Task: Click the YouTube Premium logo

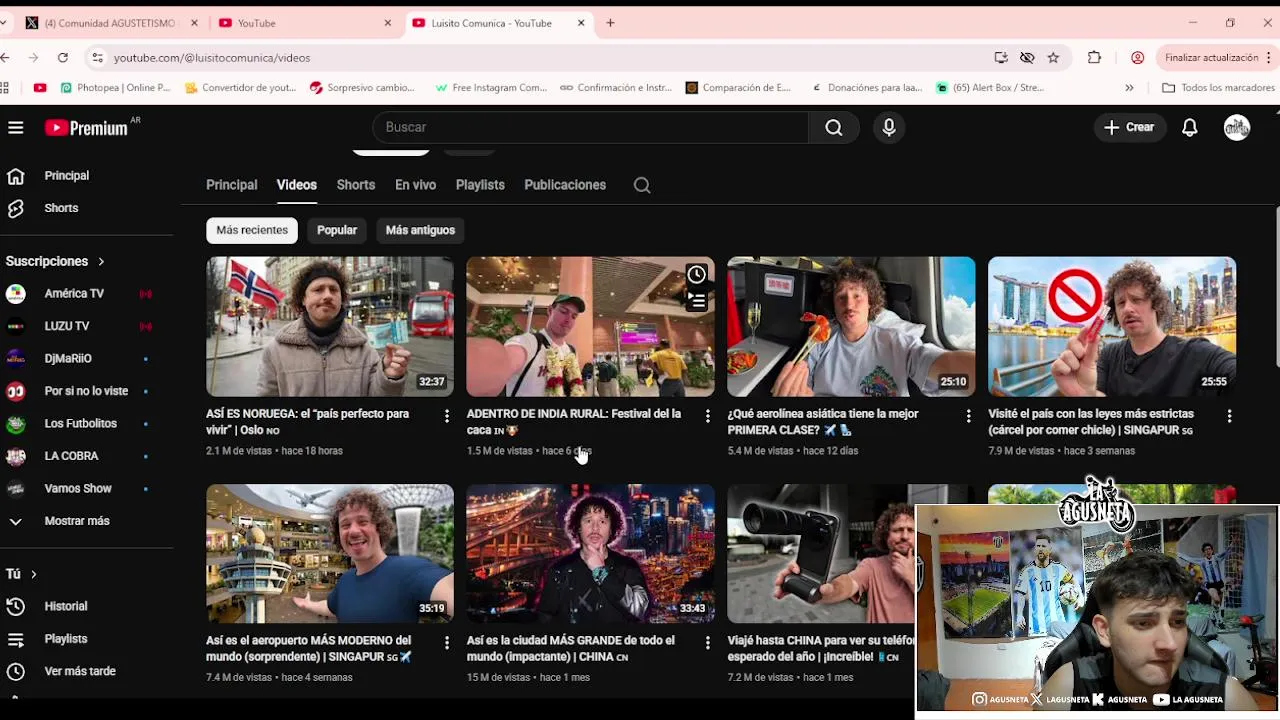Action: 87,127
